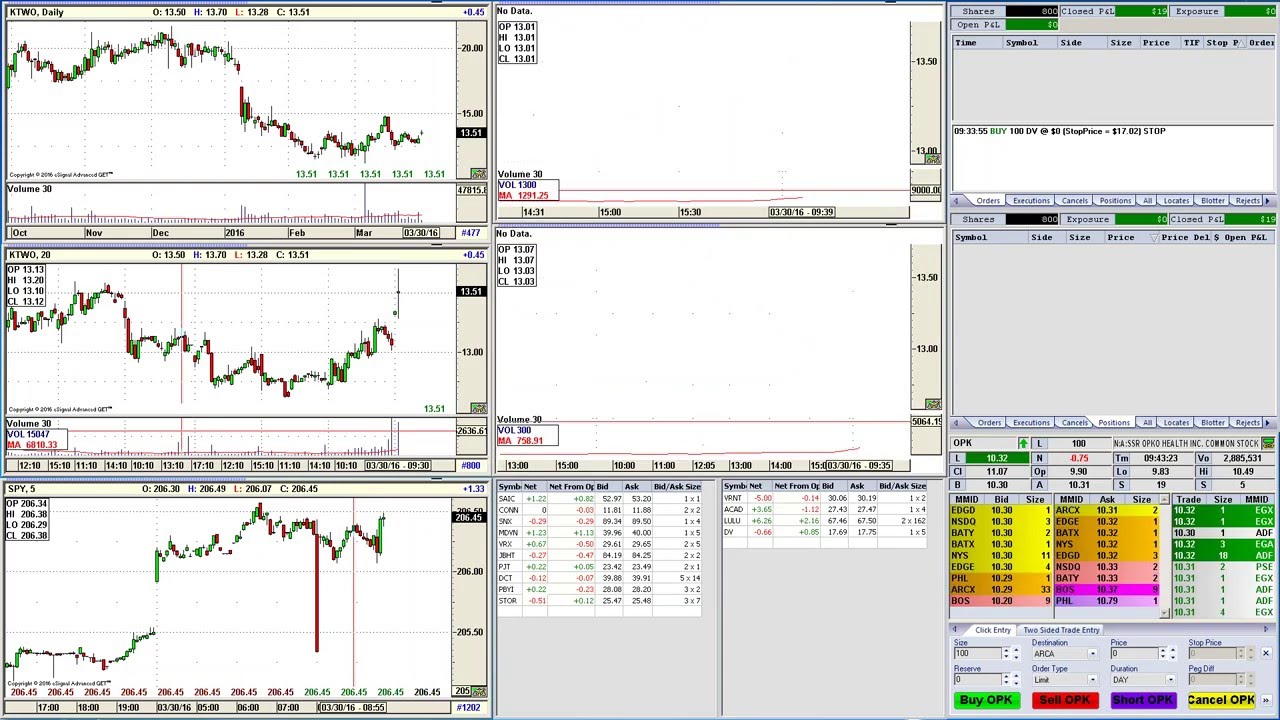The image size is (1280, 720).
Task: Select the Two Sided Trade Entry tab
Action: tap(1061, 630)
